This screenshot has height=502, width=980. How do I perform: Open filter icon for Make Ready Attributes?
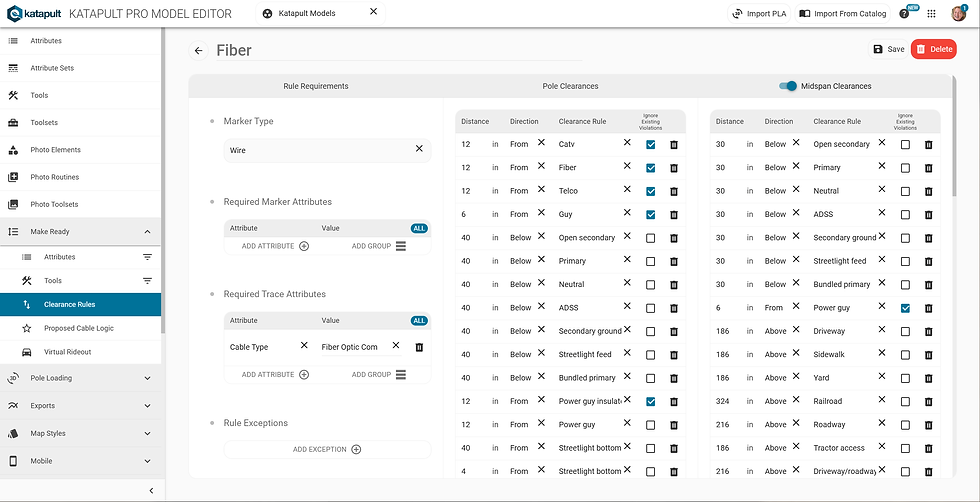click(148, 257)
